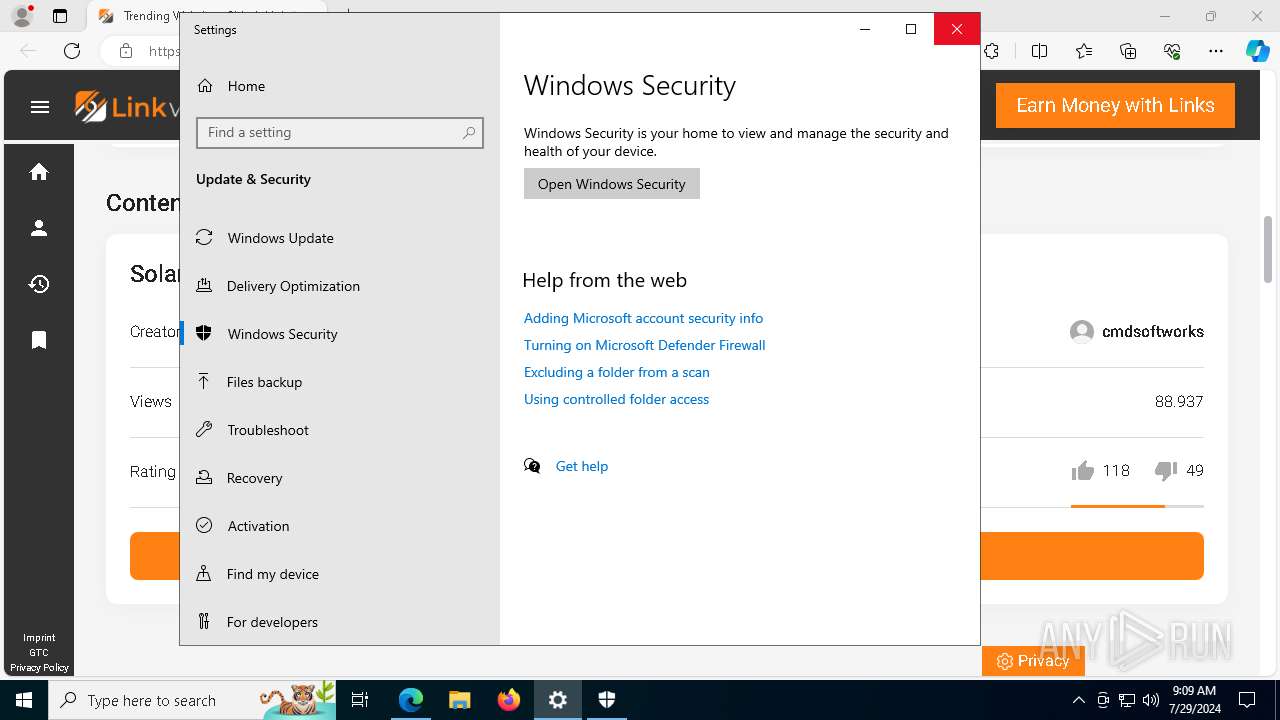Open Adding Microsoft account security info link
Viewport: 1280px width, 720px height.
[643, 318]
